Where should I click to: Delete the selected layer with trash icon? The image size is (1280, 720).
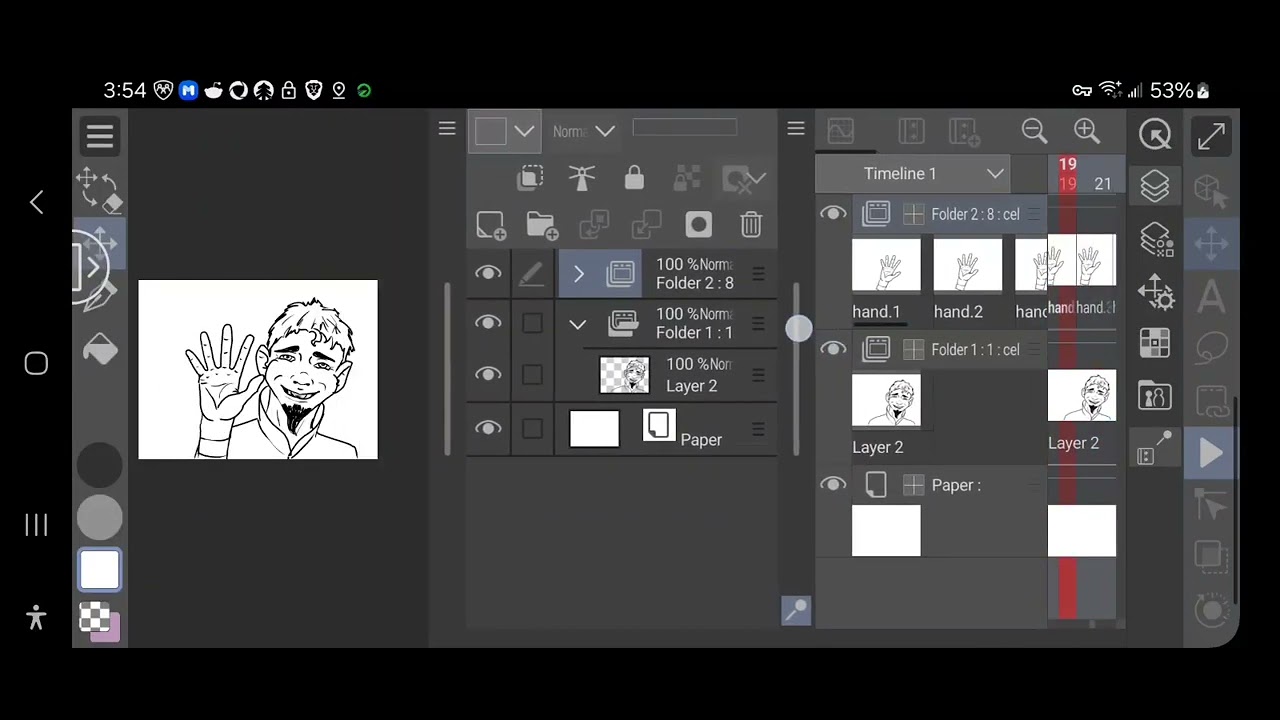tap(751, 225)
